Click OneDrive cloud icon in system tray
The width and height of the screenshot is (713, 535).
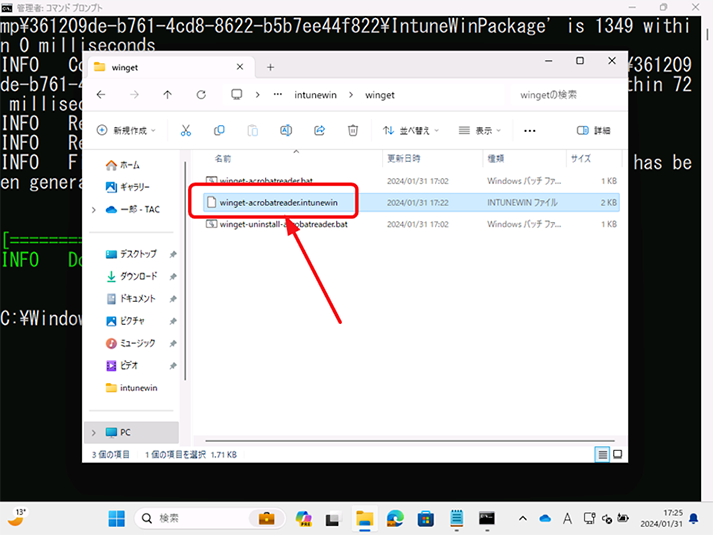tap(545, 518)
